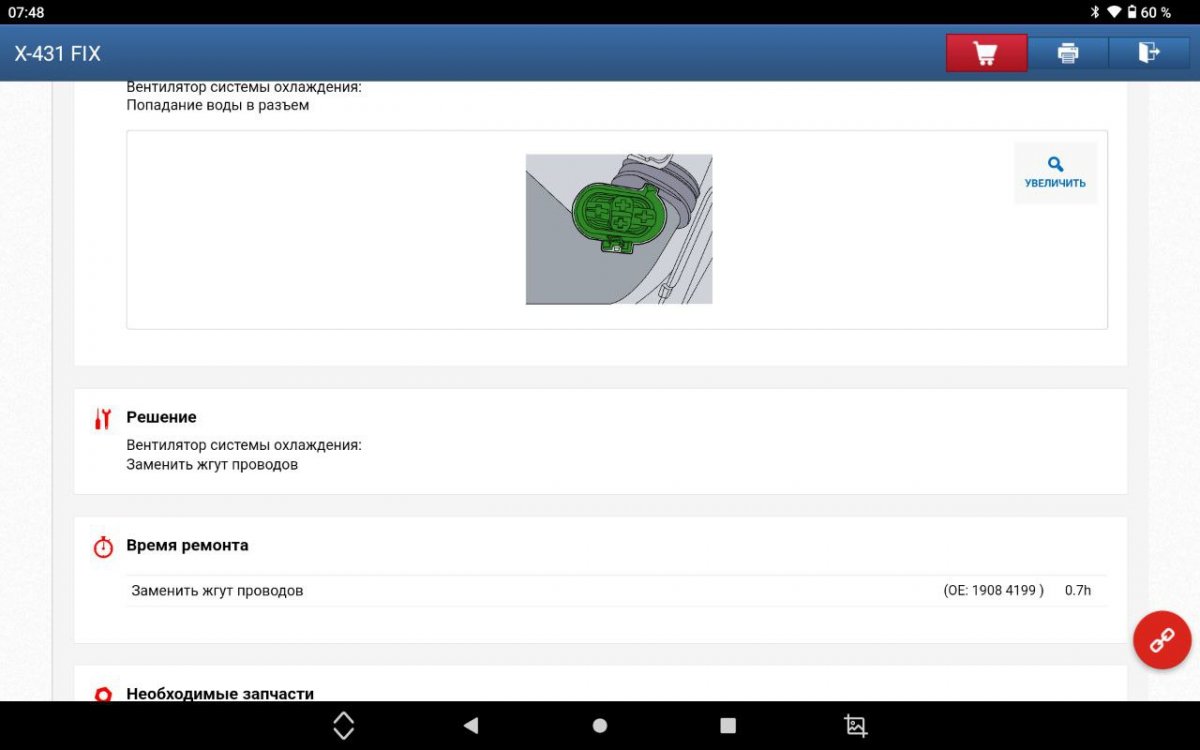Tap the recent apps square button

click(728, 726)
